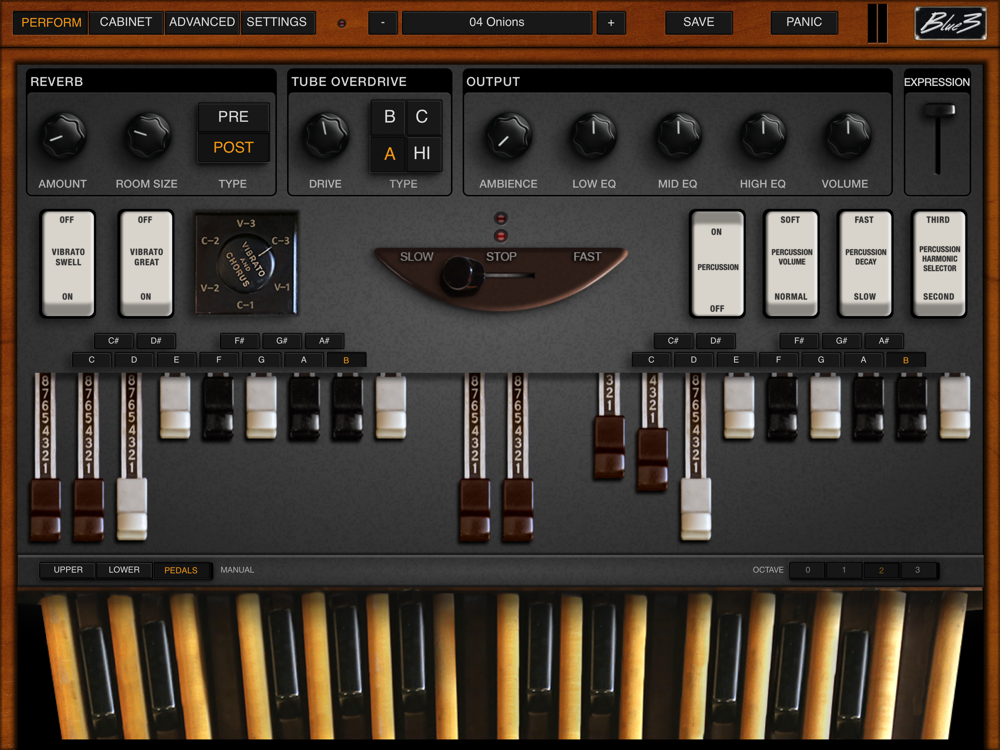
Task: Toggle the VIBRATO GREAT rocker switch
Action: [146, 263]
